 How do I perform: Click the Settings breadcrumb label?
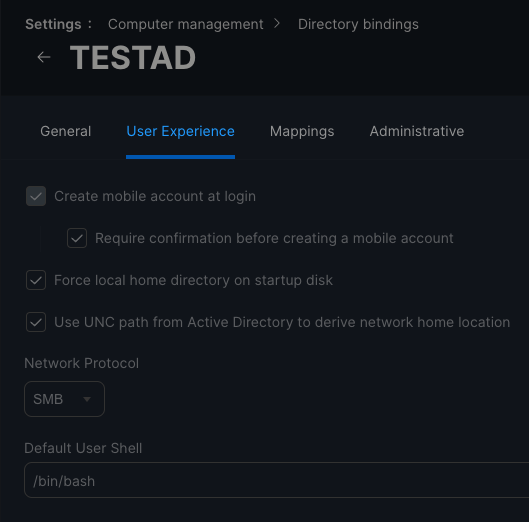pyautogui.click(x=53, y=24)
